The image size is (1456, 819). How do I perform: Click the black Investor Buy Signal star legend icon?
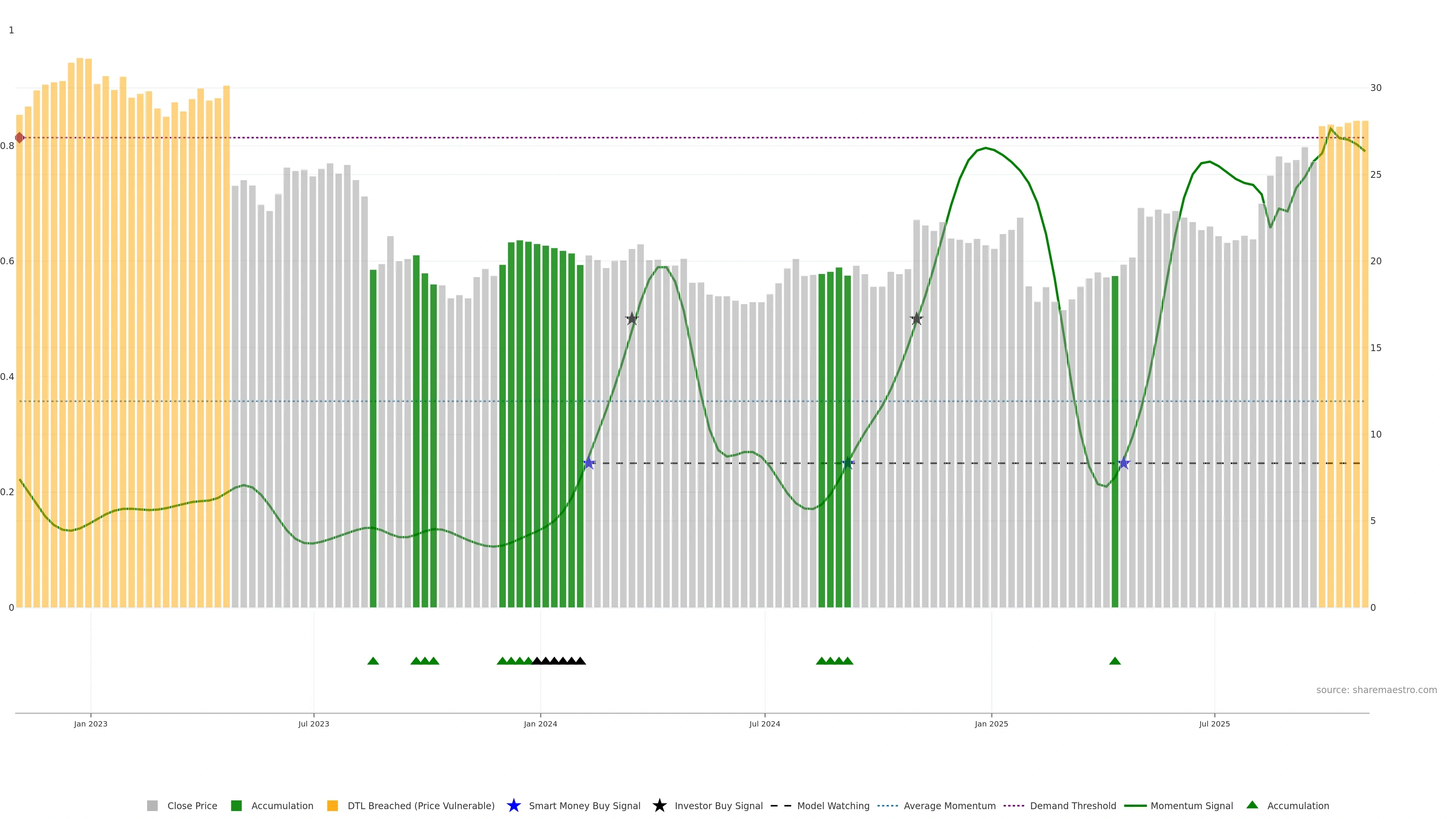[659, 805]
